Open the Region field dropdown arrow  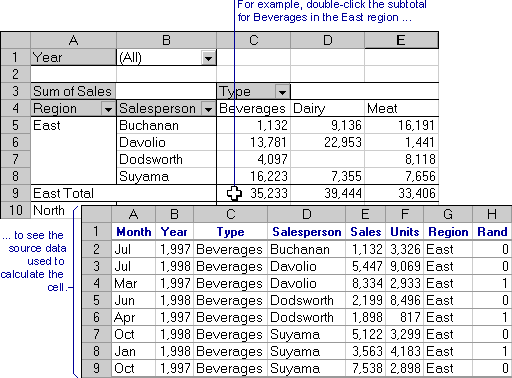pos(108,109)
